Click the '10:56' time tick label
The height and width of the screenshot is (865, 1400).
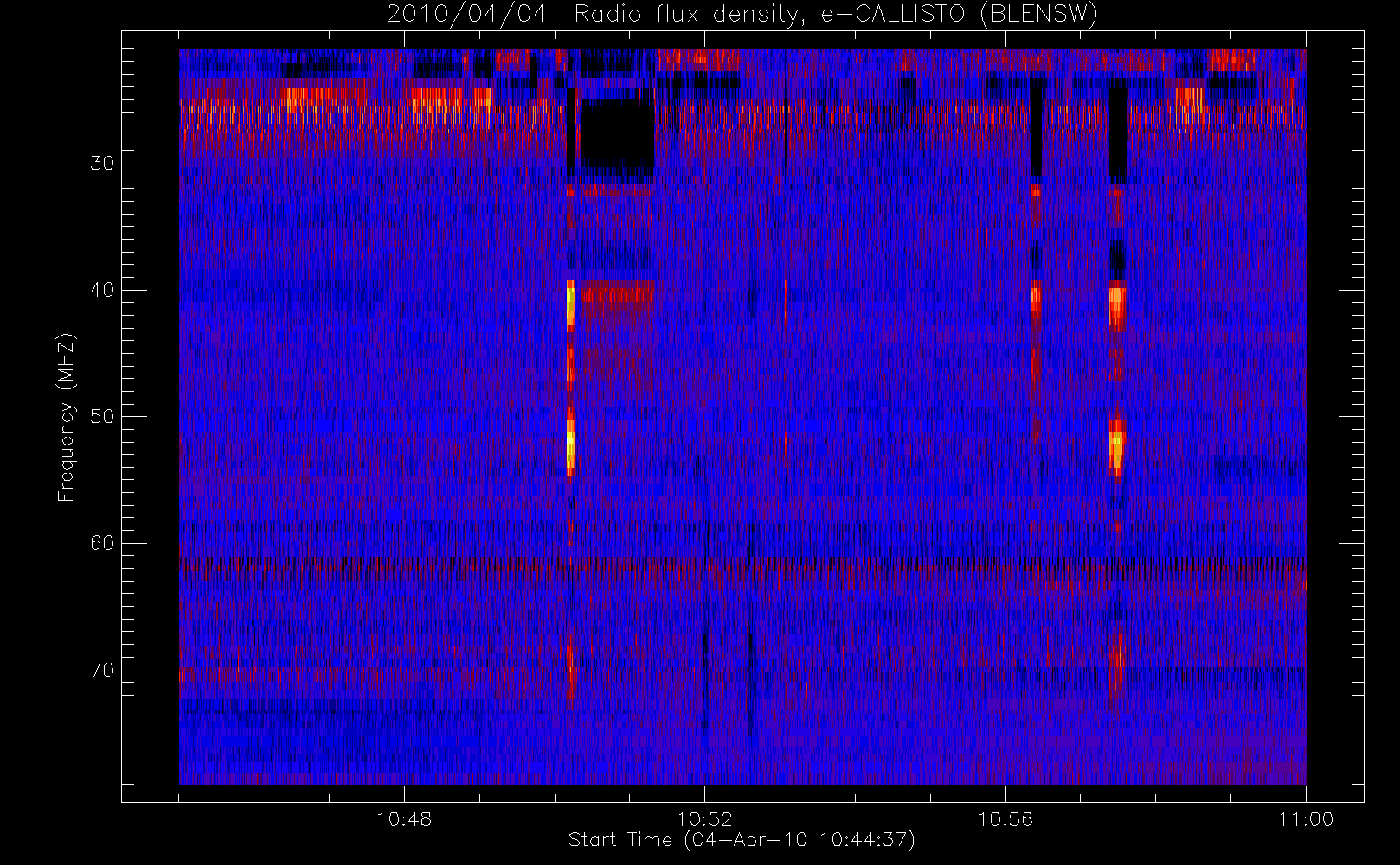pos(1005,819)
